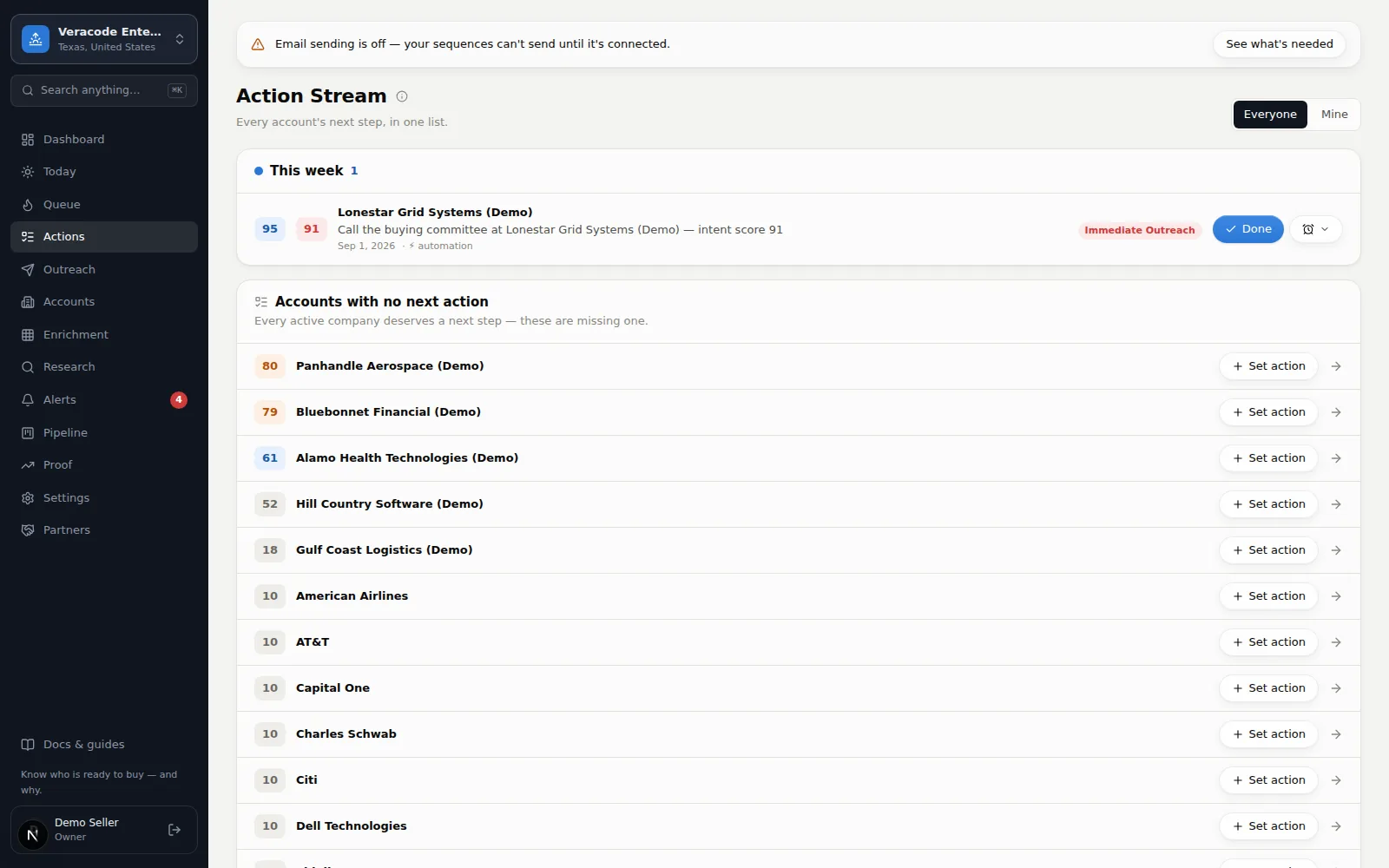The height and width of the screenshot is (868, 1389).
Task: Open the Pipeline sidebar item
Action: (x=103, y=432)
